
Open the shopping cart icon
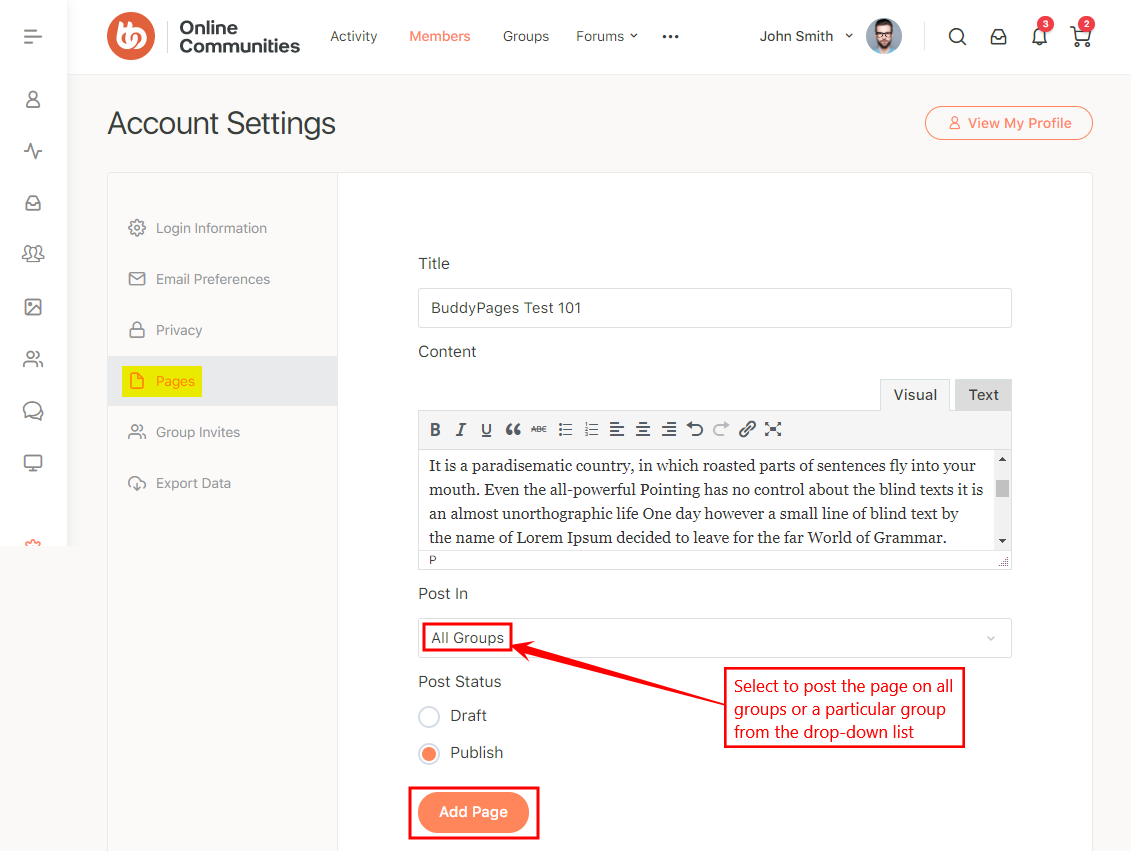pyautogui.click(x=1080, y=36)
